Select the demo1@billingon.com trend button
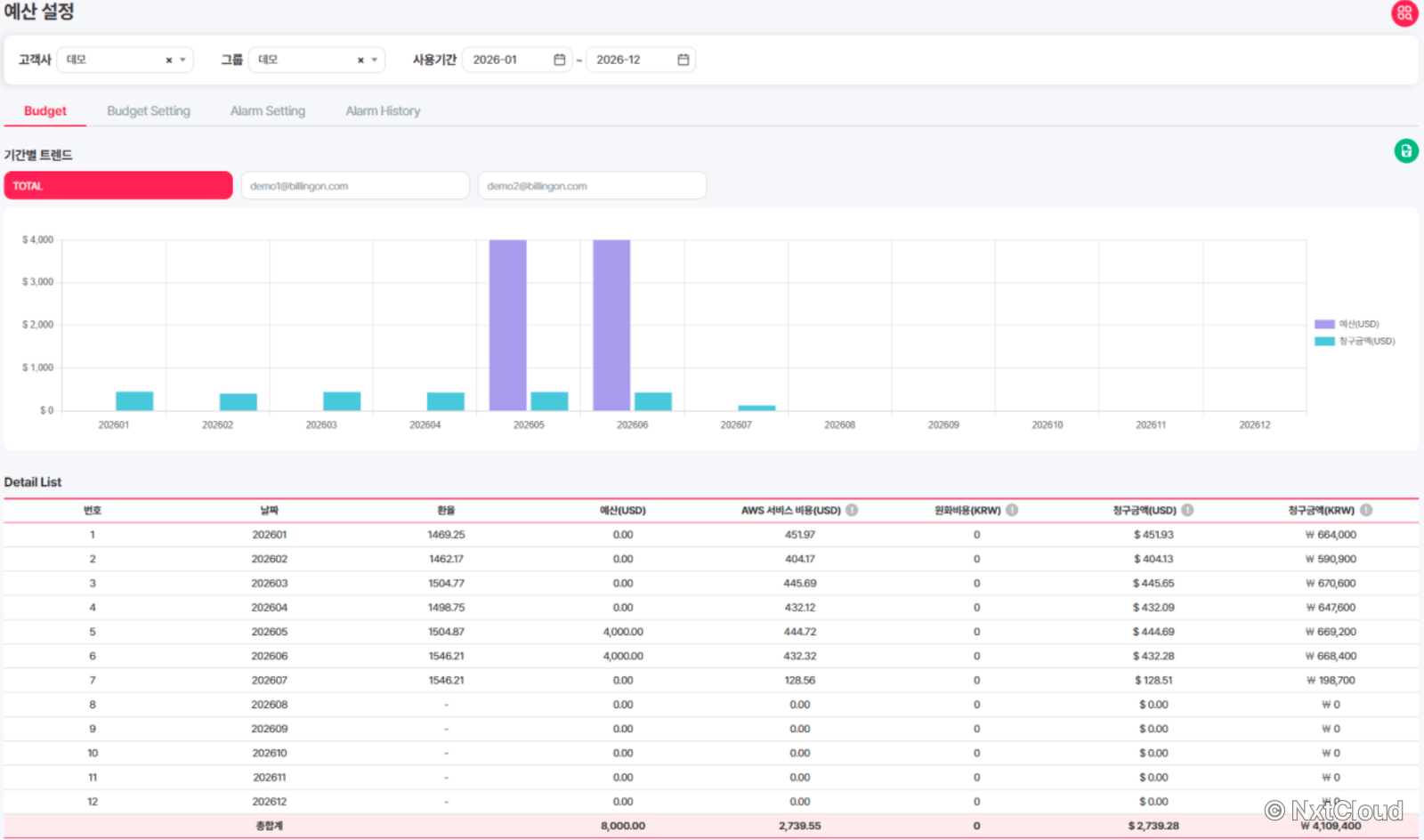 [x=355, y=185]
